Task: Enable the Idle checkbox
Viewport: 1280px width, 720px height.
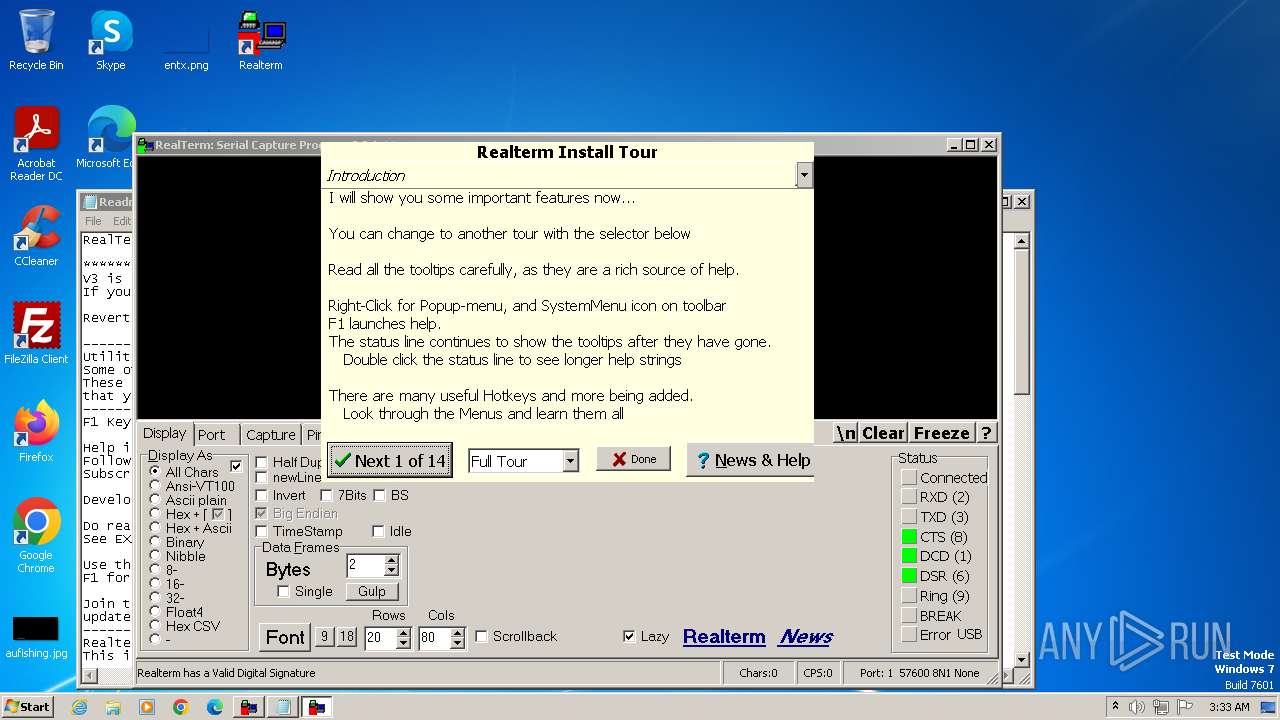Action: pos(378,531)
